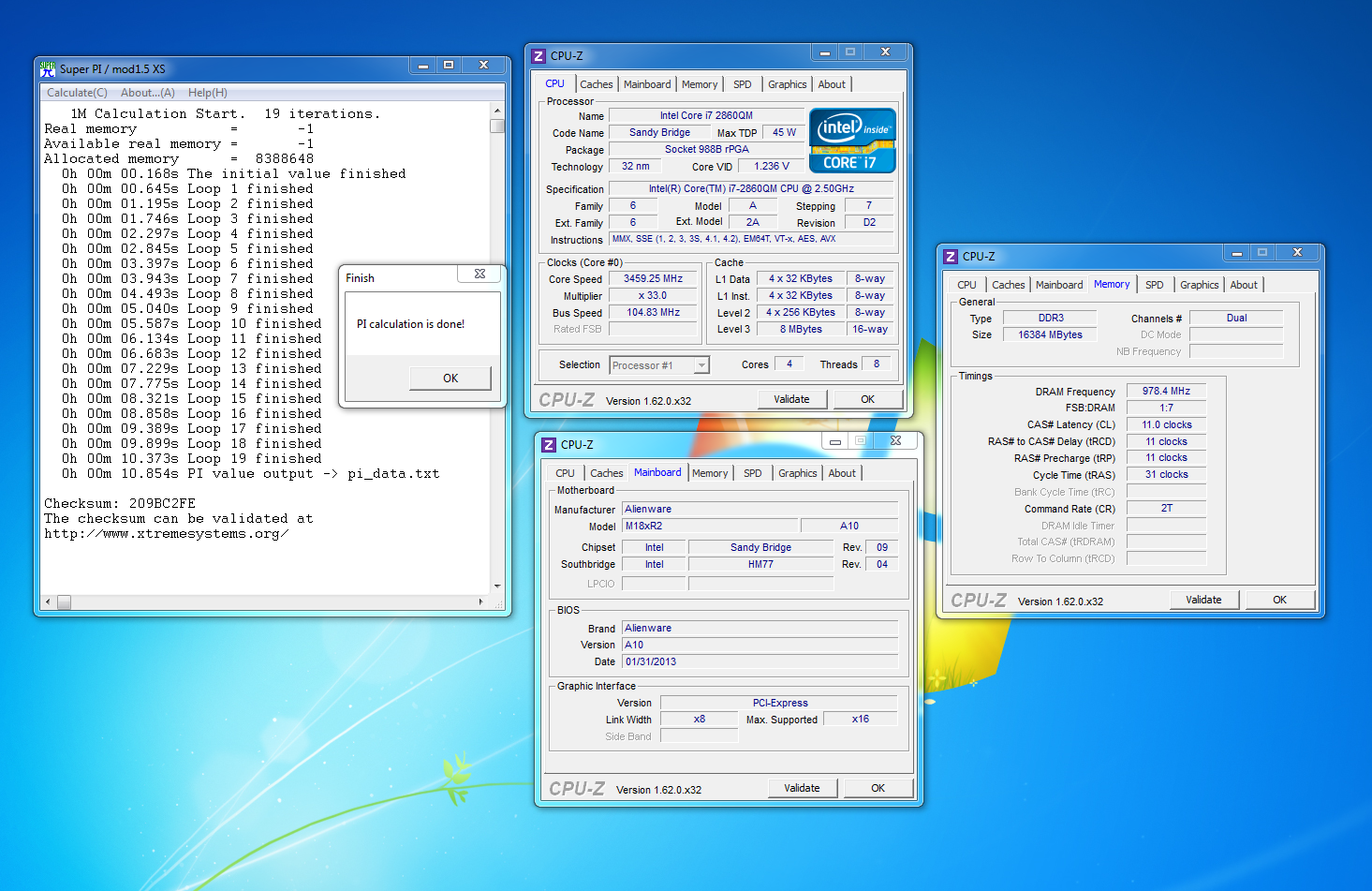
Task: Select Graphics tab in the Mainboard CPU-Z window
Action: tap(798, 473)
